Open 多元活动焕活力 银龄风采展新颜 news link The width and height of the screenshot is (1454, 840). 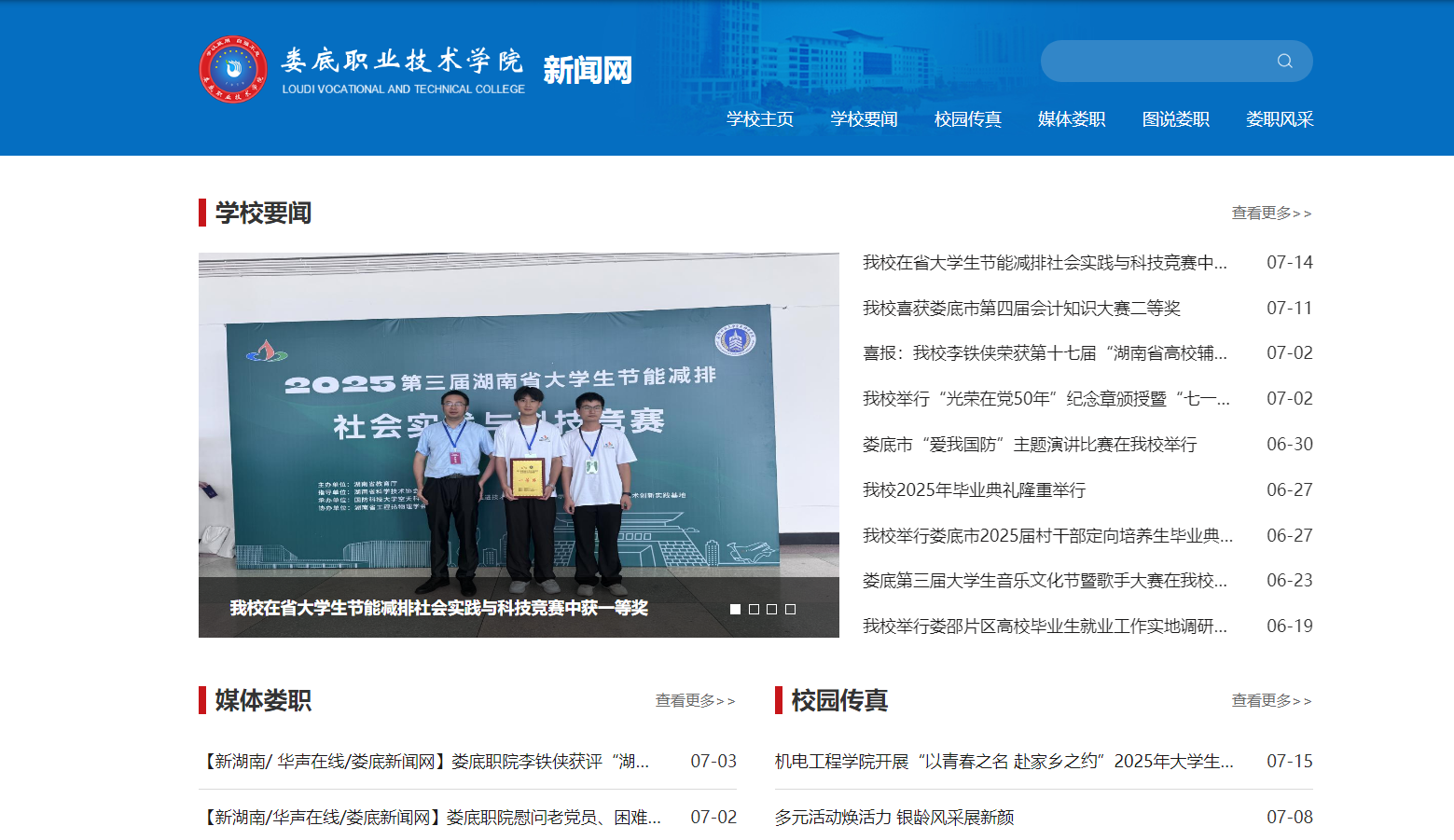tap(893, 818)
